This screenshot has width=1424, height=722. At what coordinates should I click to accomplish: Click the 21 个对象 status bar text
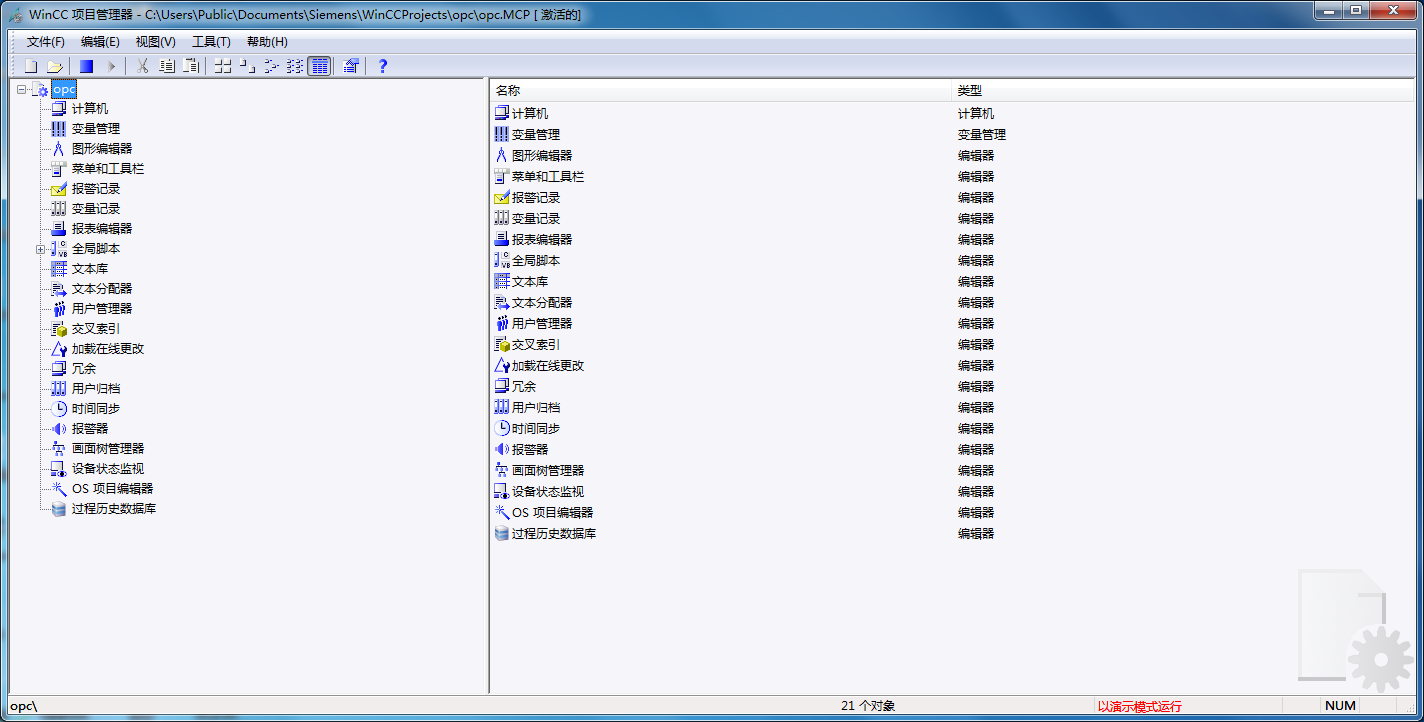[x=868, y=706]
